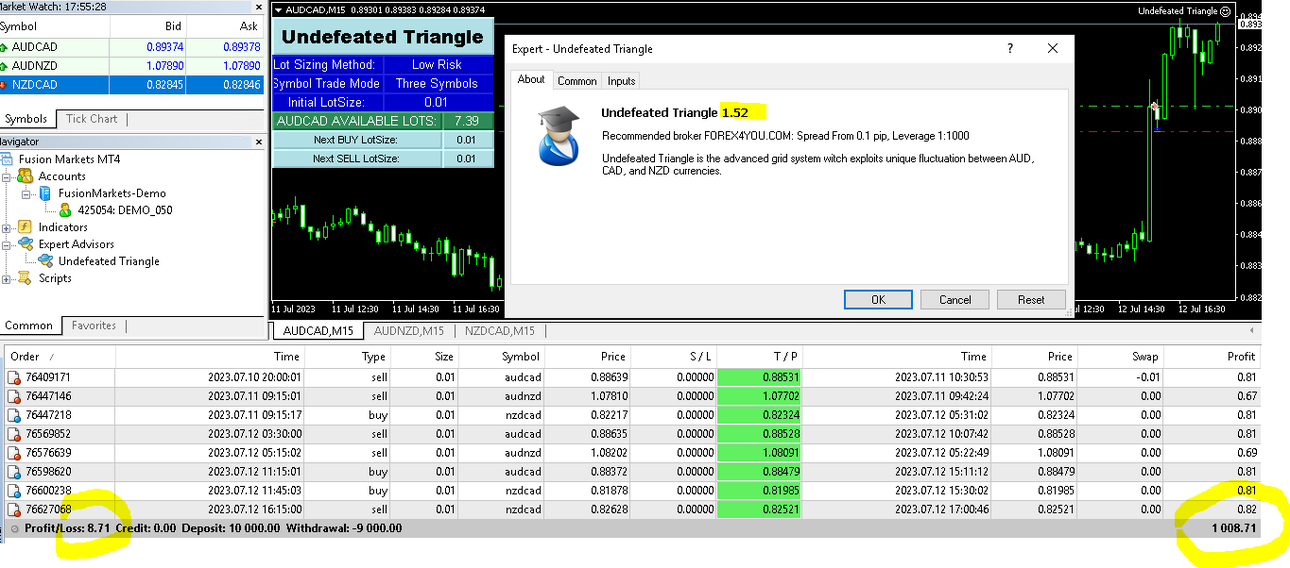The width and height of the screenshot is (1290, 568).
Task: Click the smiley face icon on the chart
Action: [x=1226, y=11]
